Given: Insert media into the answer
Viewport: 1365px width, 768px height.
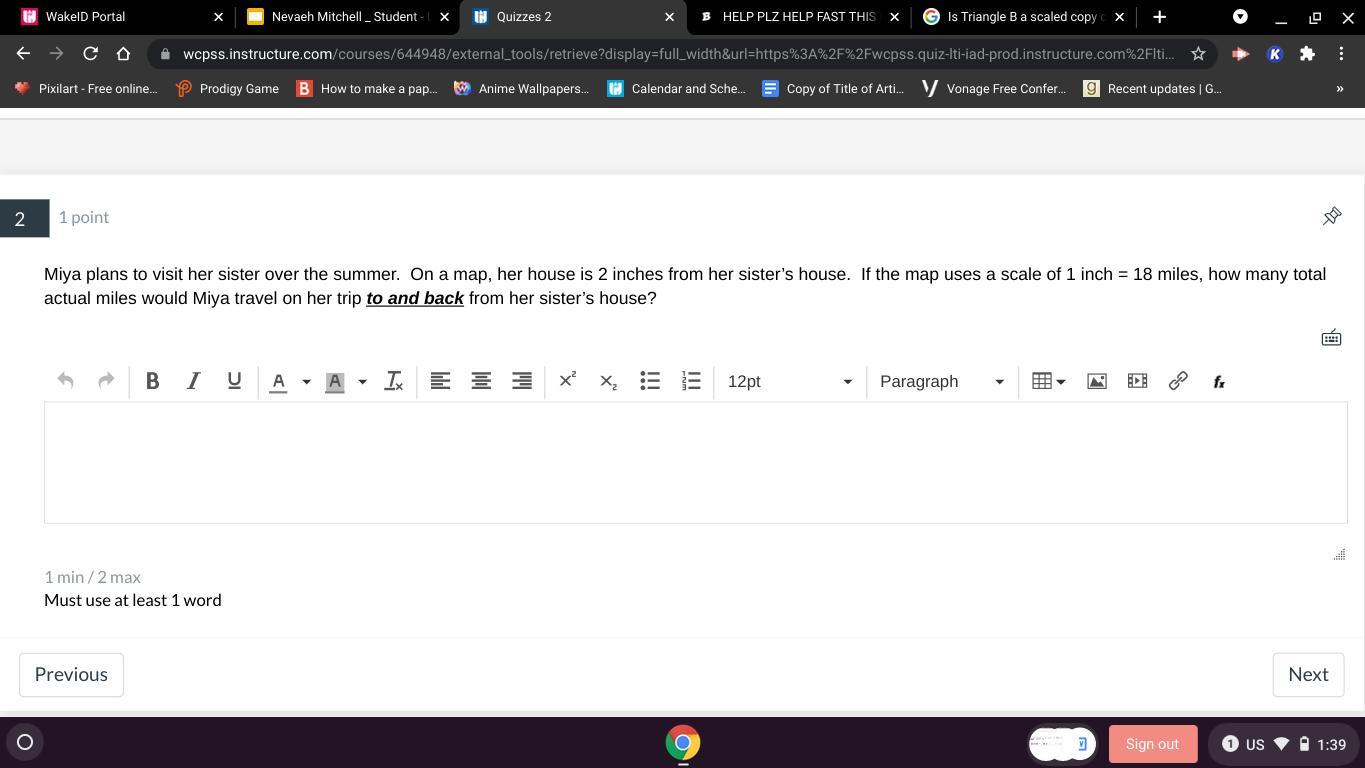Looking at the screenshot, I should 1137,381.
